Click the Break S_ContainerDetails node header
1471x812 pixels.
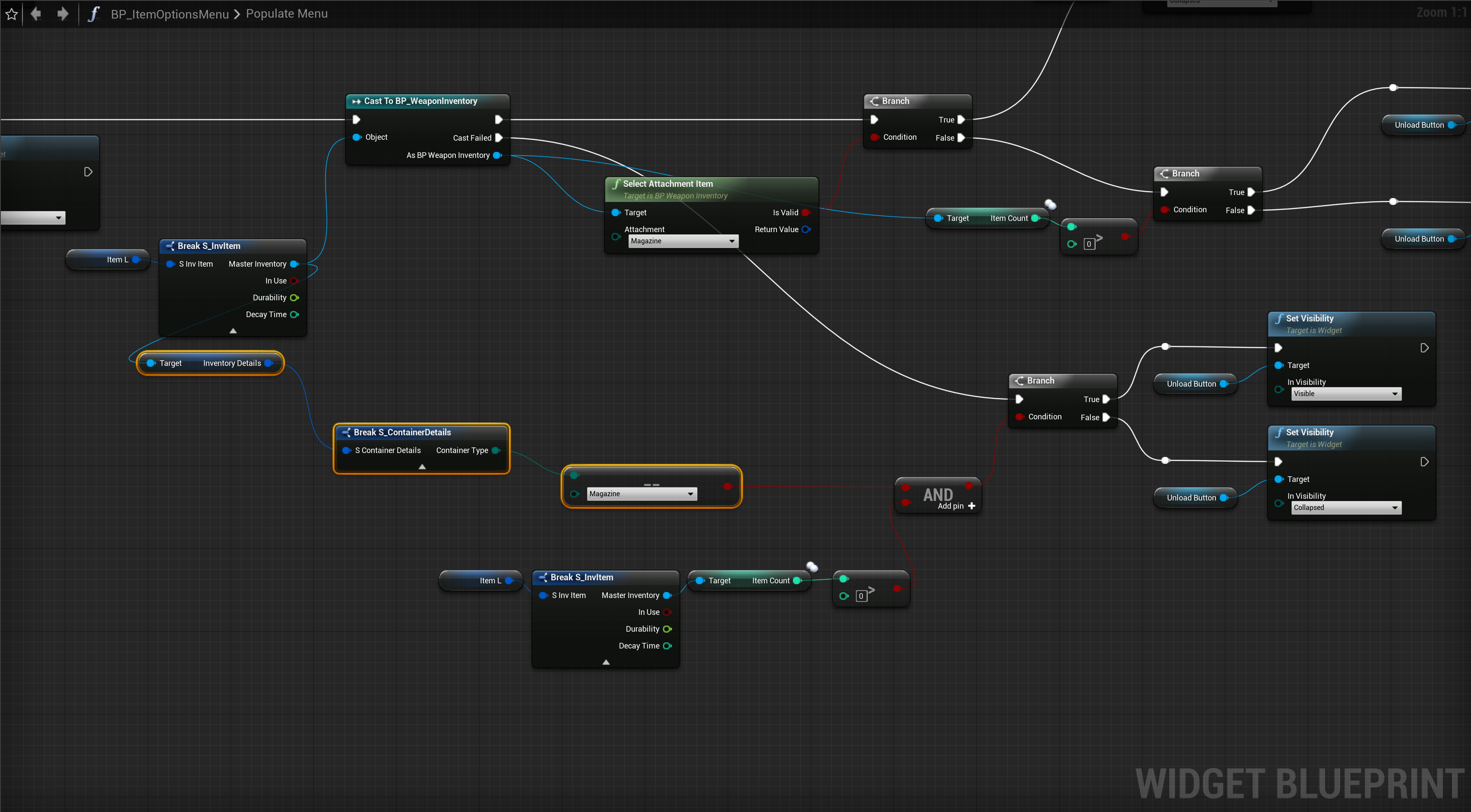pyautogui.click(x=402, y=432)
